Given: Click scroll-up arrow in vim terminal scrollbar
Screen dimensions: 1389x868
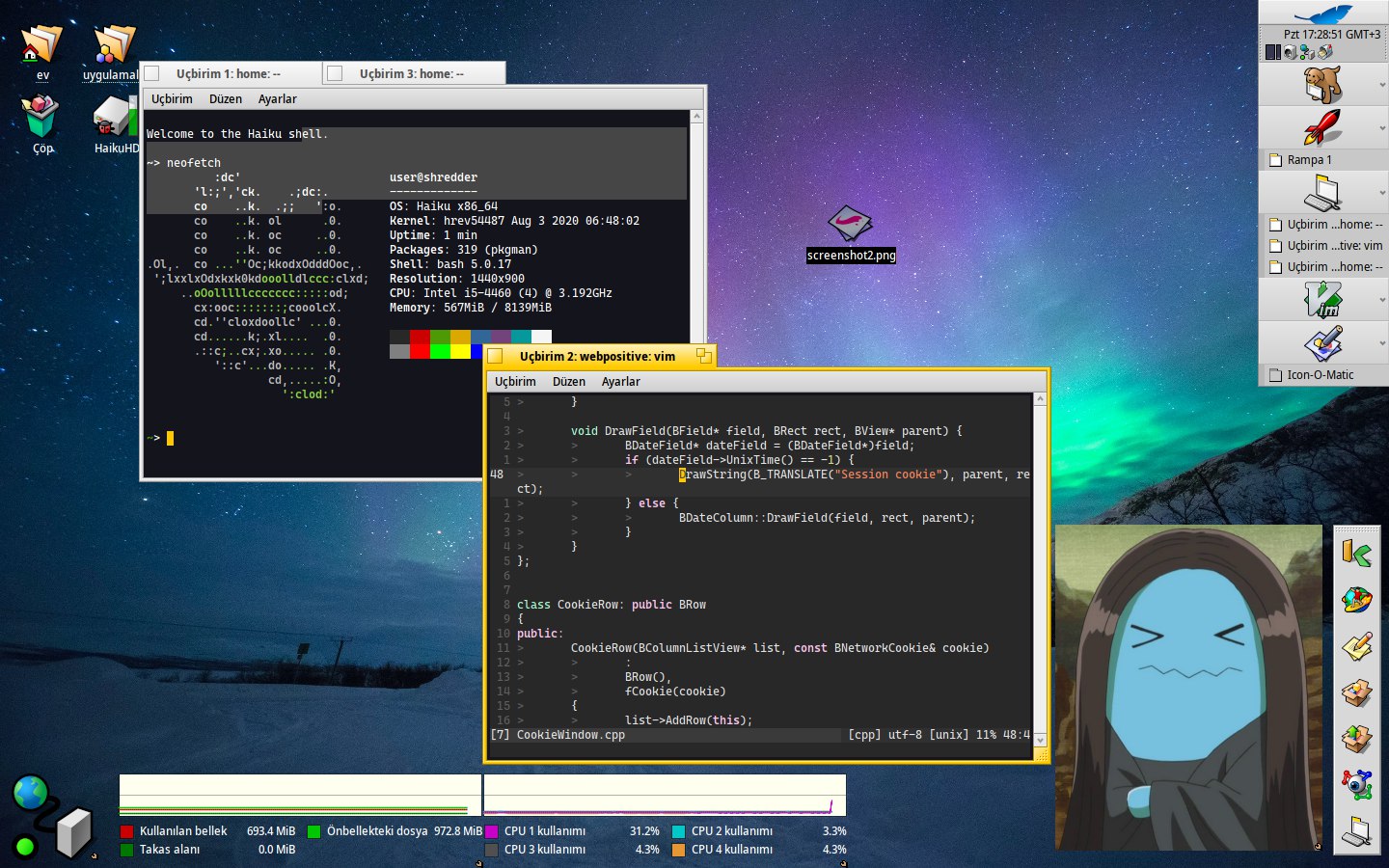Looking at the screenshot, I should click(1040, 398).
